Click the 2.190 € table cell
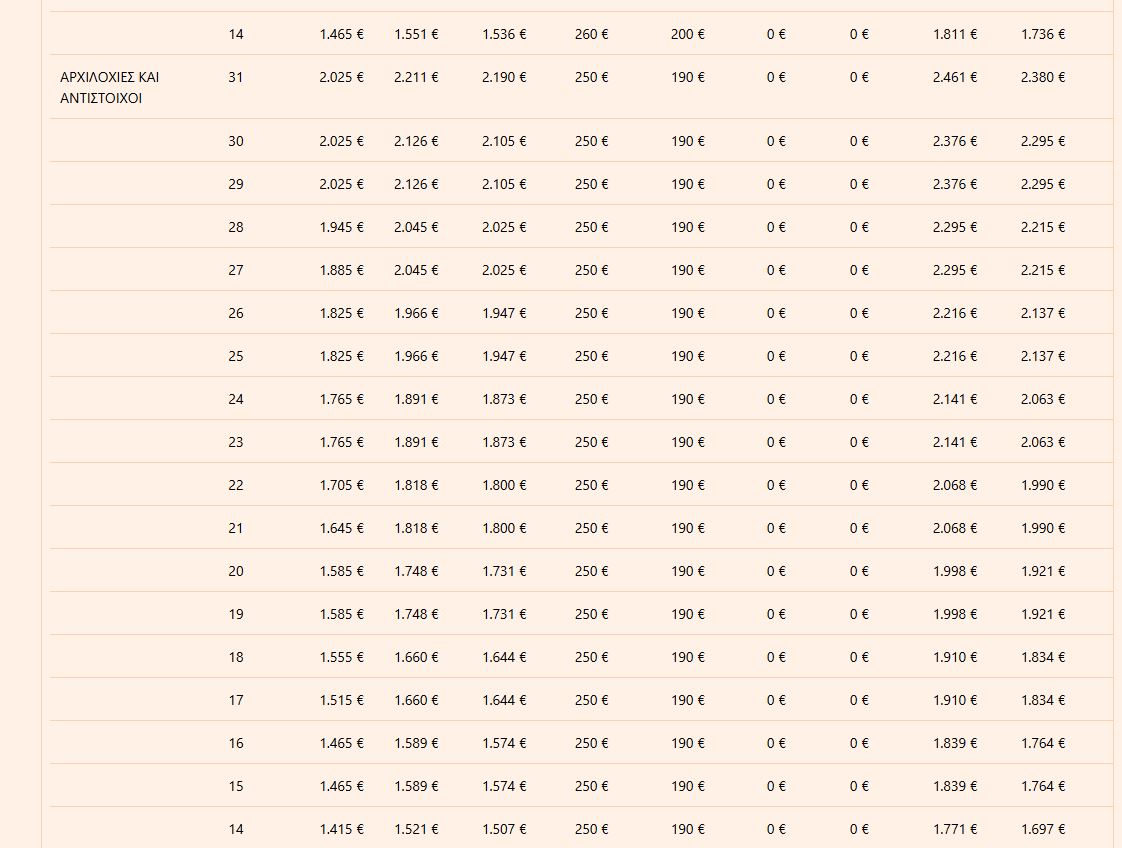Screen dimensions: 1122x848 coord(504,77)
